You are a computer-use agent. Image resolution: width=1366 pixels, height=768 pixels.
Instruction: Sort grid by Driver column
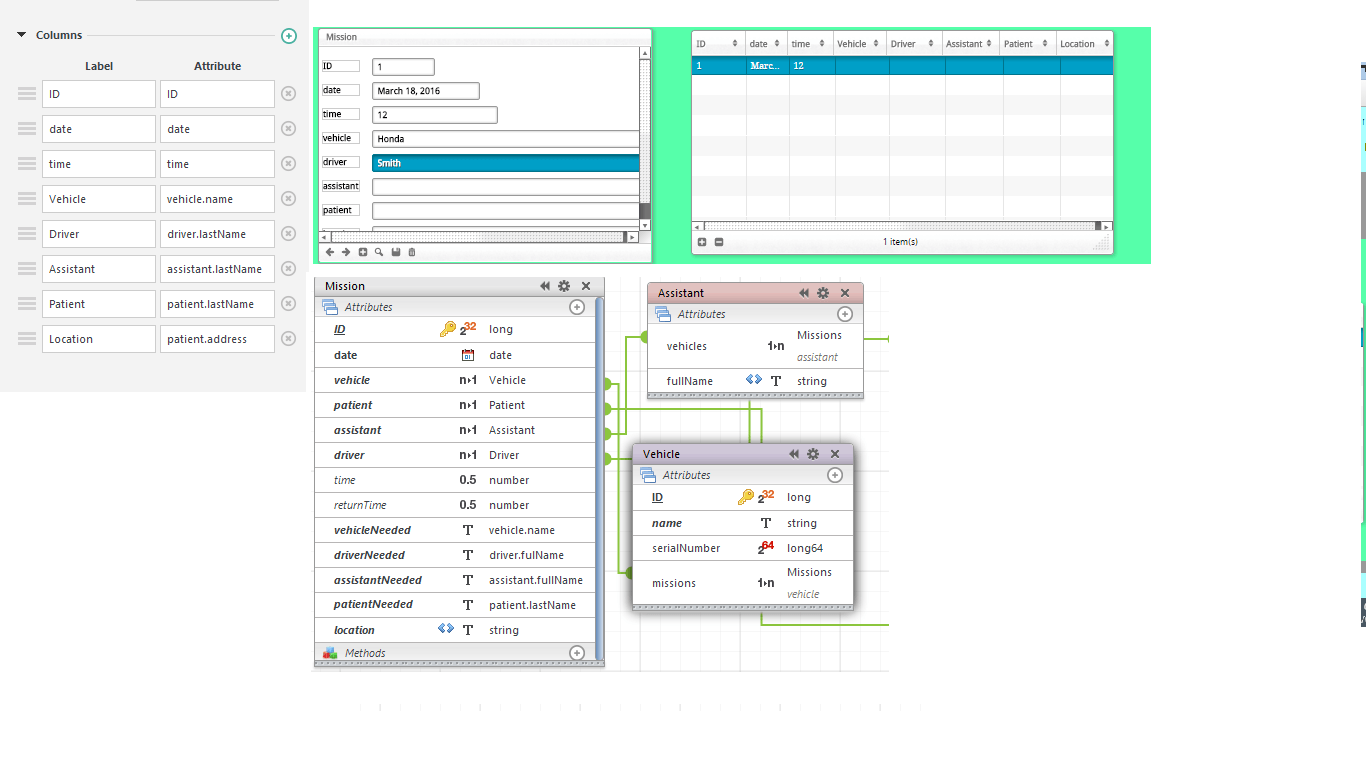[914, 43]
